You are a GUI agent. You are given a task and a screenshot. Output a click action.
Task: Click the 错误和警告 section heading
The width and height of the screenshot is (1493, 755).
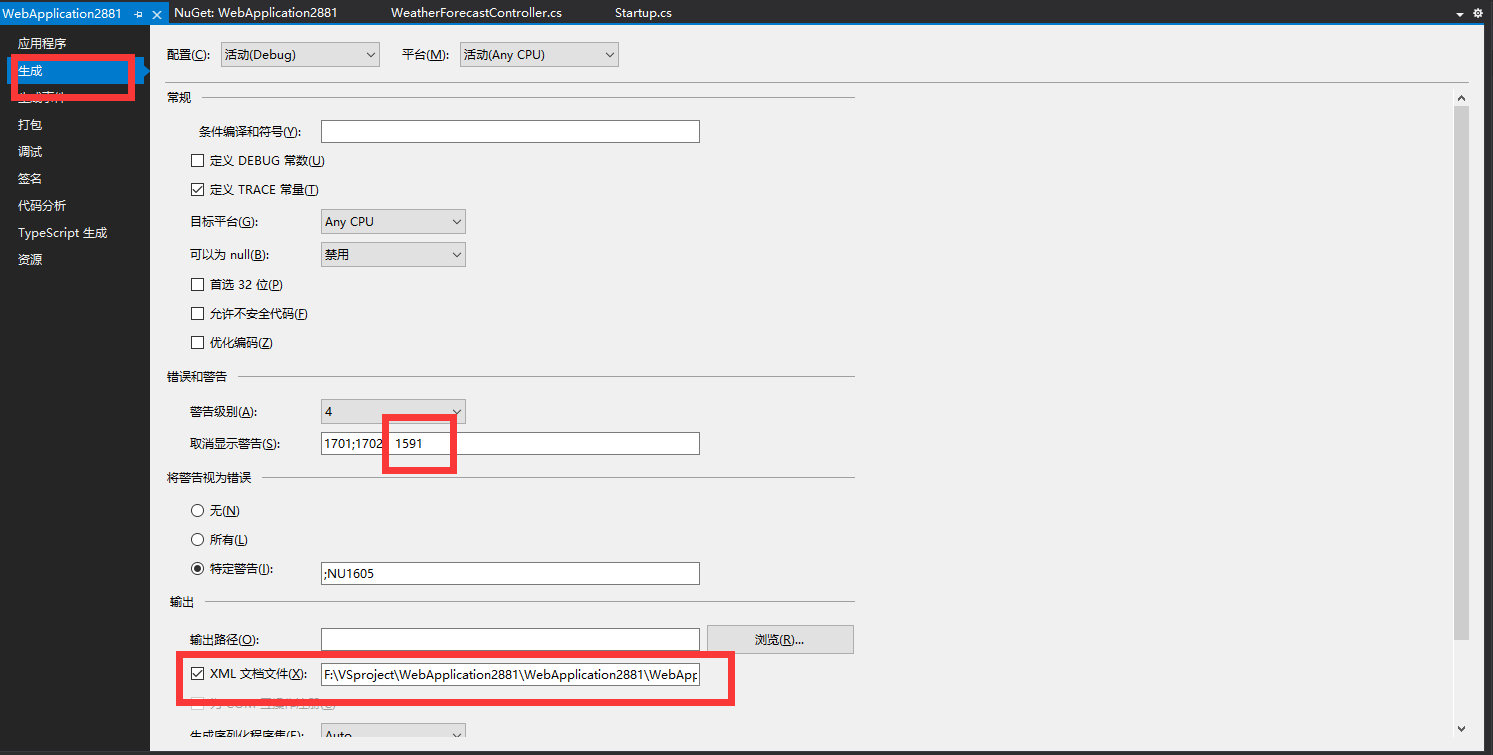[196, 377]
